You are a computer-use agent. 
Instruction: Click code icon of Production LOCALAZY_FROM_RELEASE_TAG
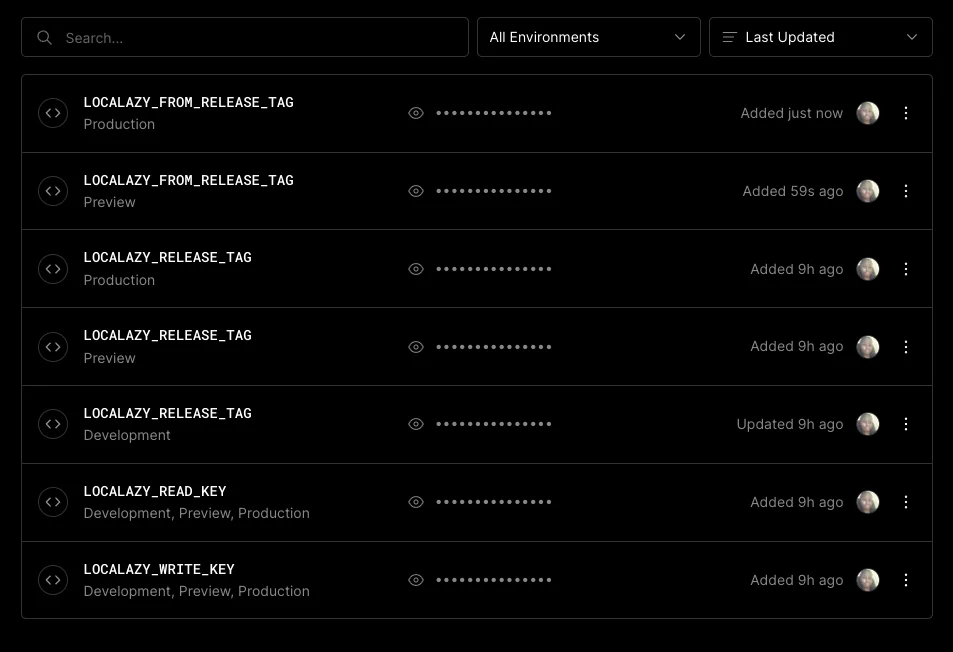point(53,113)
